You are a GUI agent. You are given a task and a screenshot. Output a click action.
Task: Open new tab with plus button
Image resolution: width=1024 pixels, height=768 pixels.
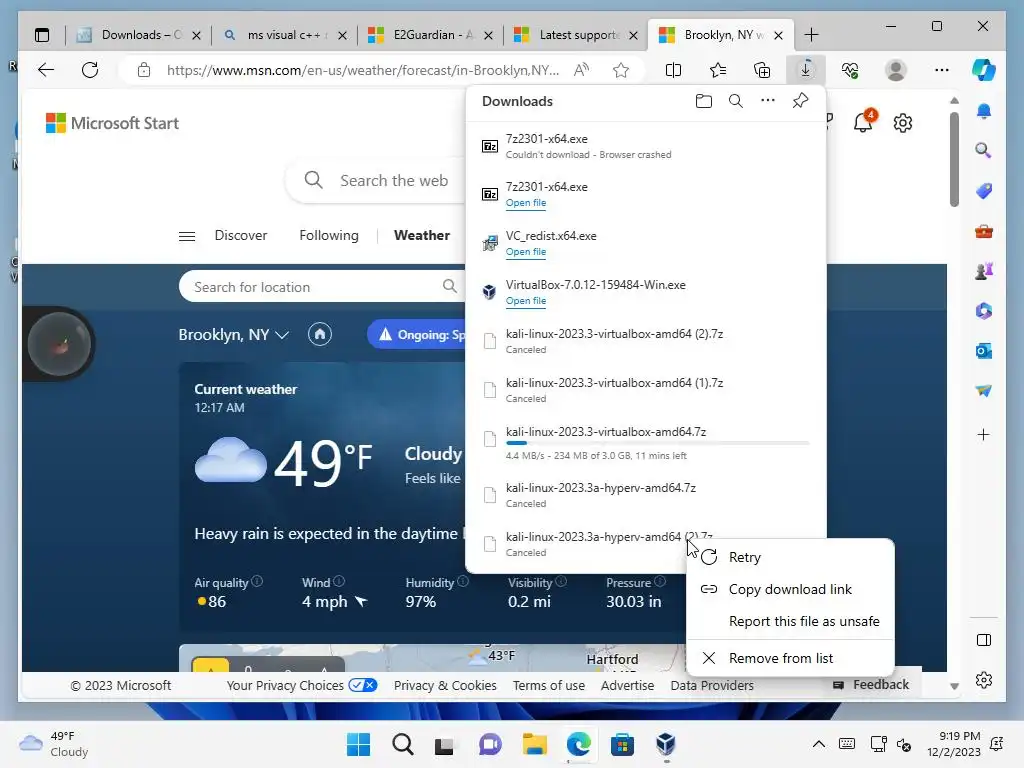(x=811, y=35)
